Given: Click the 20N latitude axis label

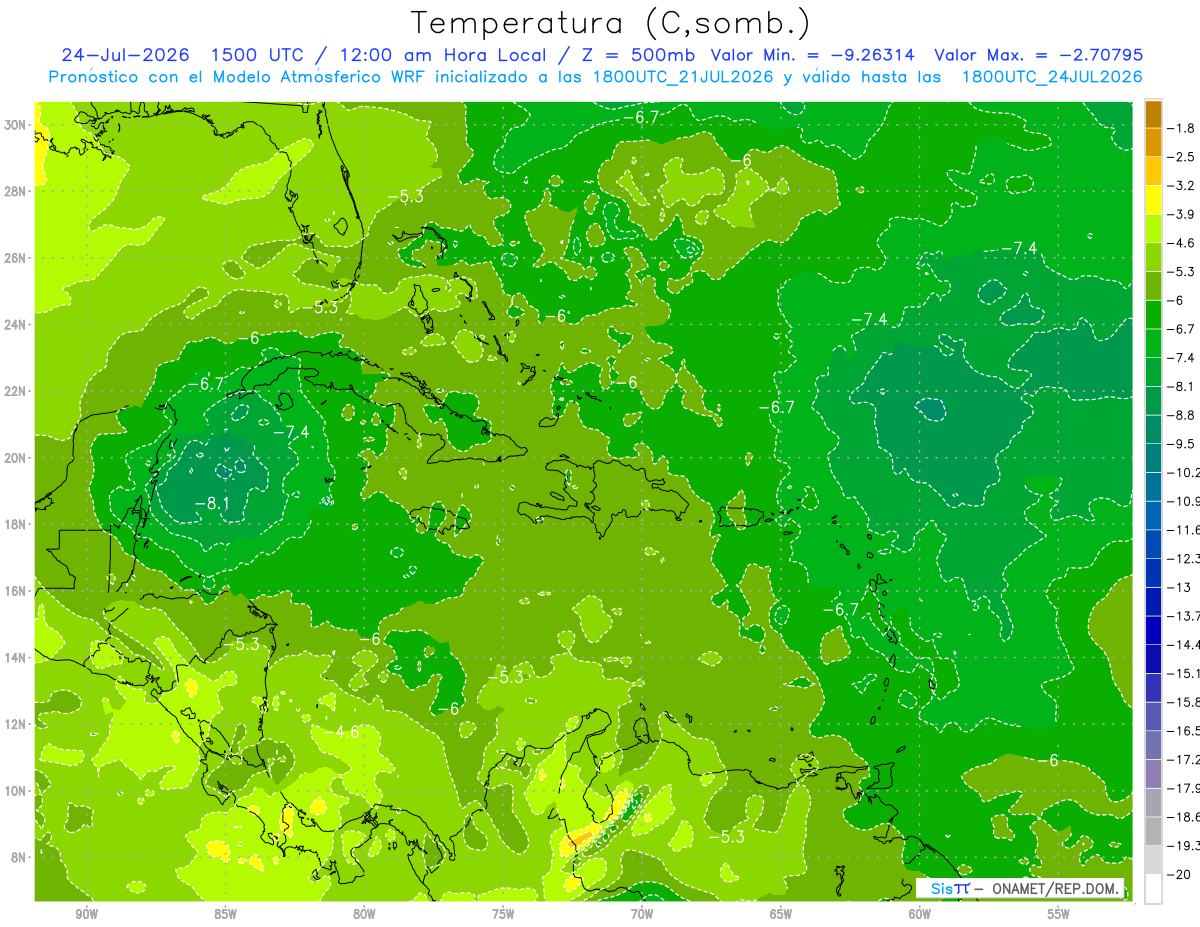Looking at the screenshot, I should (x=17, y=457).
